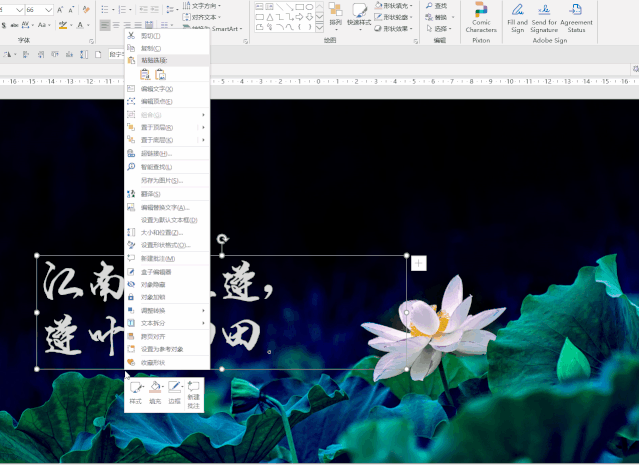Open 超链接 (Hyperlink) from context menu
The image size is (639, 465).
(167, 154)
